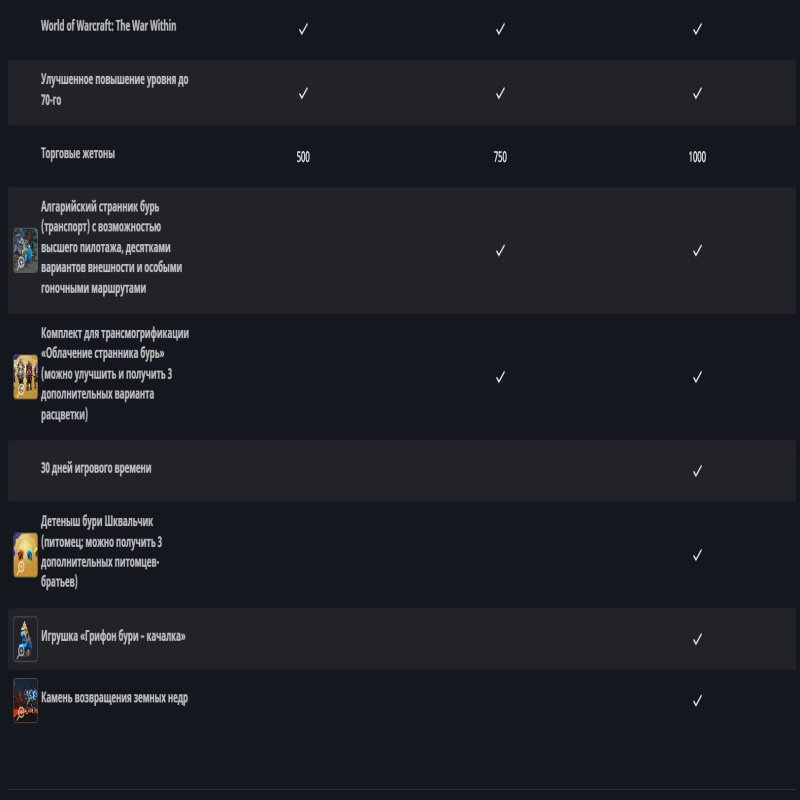Click the 500 Торговые жетоны value

point(303,157)
